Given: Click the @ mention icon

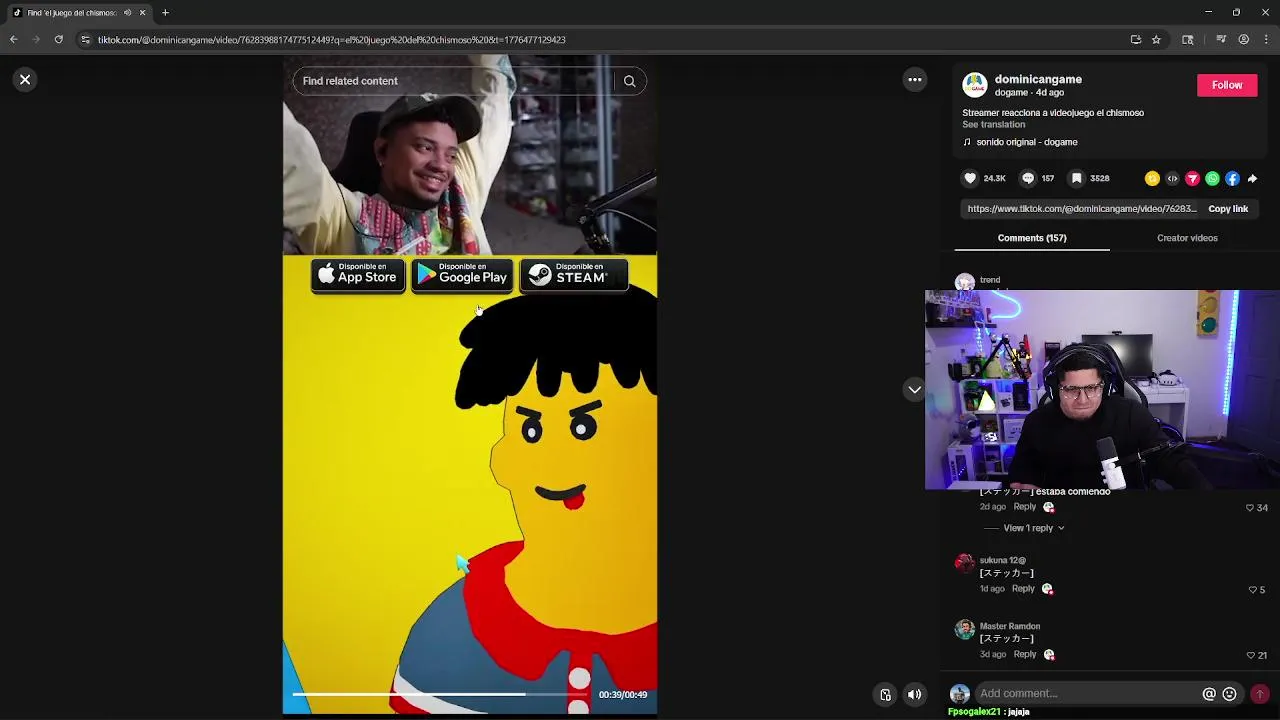Looking at the screenshot, I should pos(1209,694).
